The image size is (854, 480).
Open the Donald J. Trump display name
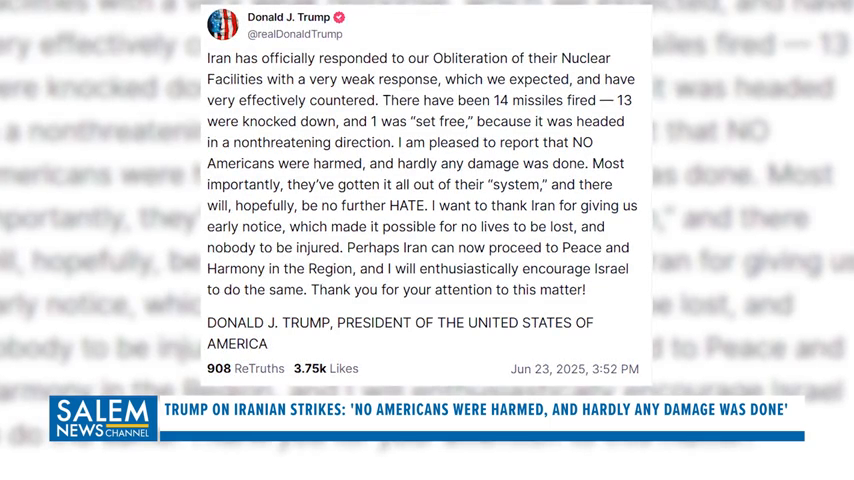289,17
